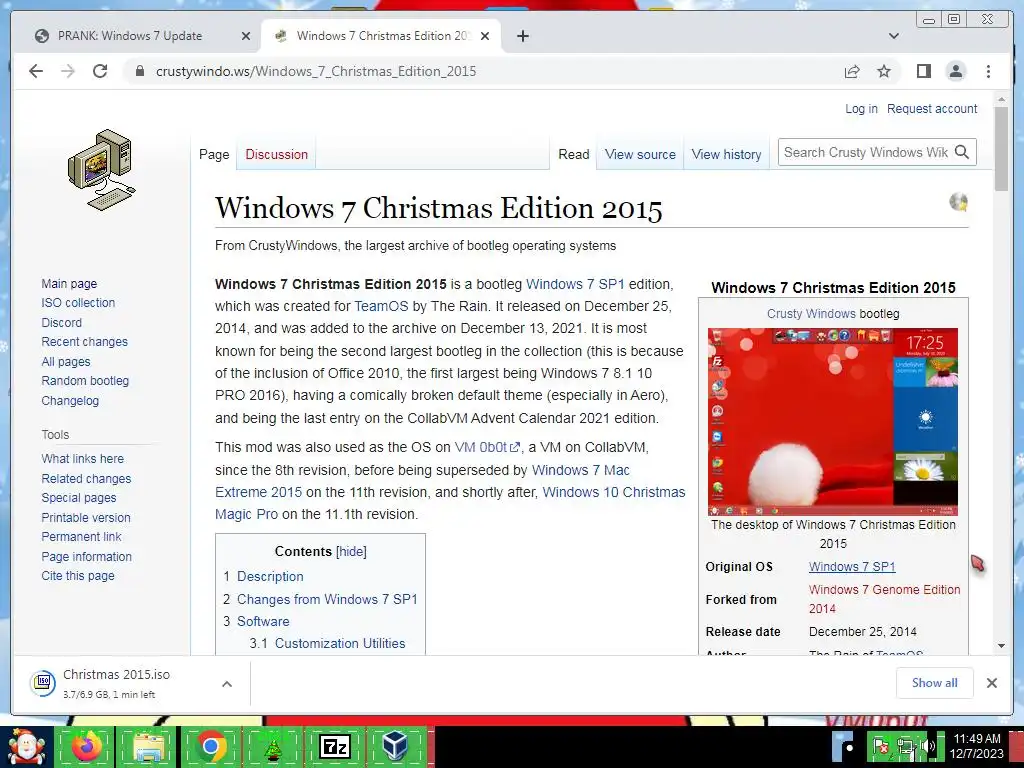Open ISO collection sidebar link

(x=78, y=302)
